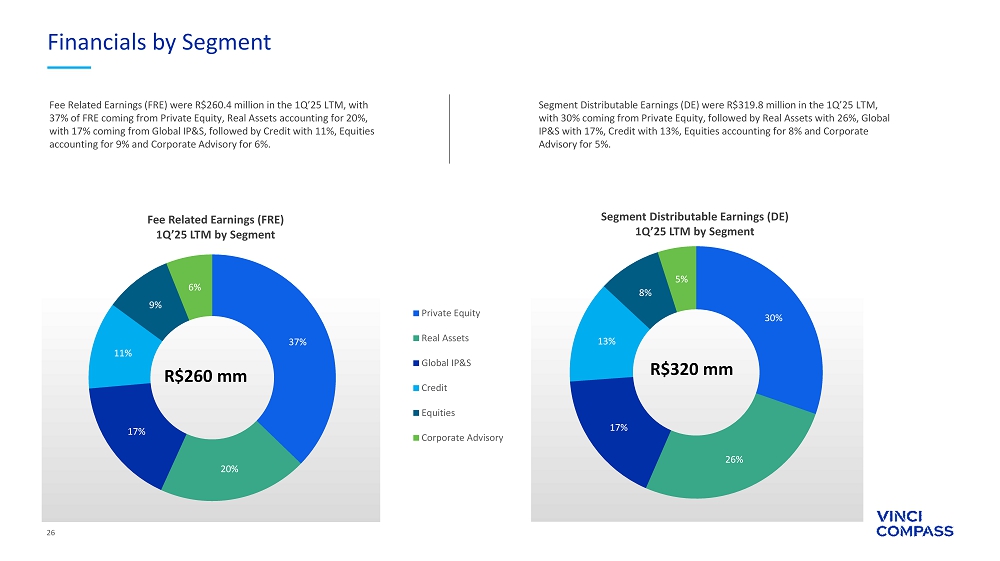Select the 26% Real Assets slice in DE chart

pyautogui.click(x=735, y=459)
